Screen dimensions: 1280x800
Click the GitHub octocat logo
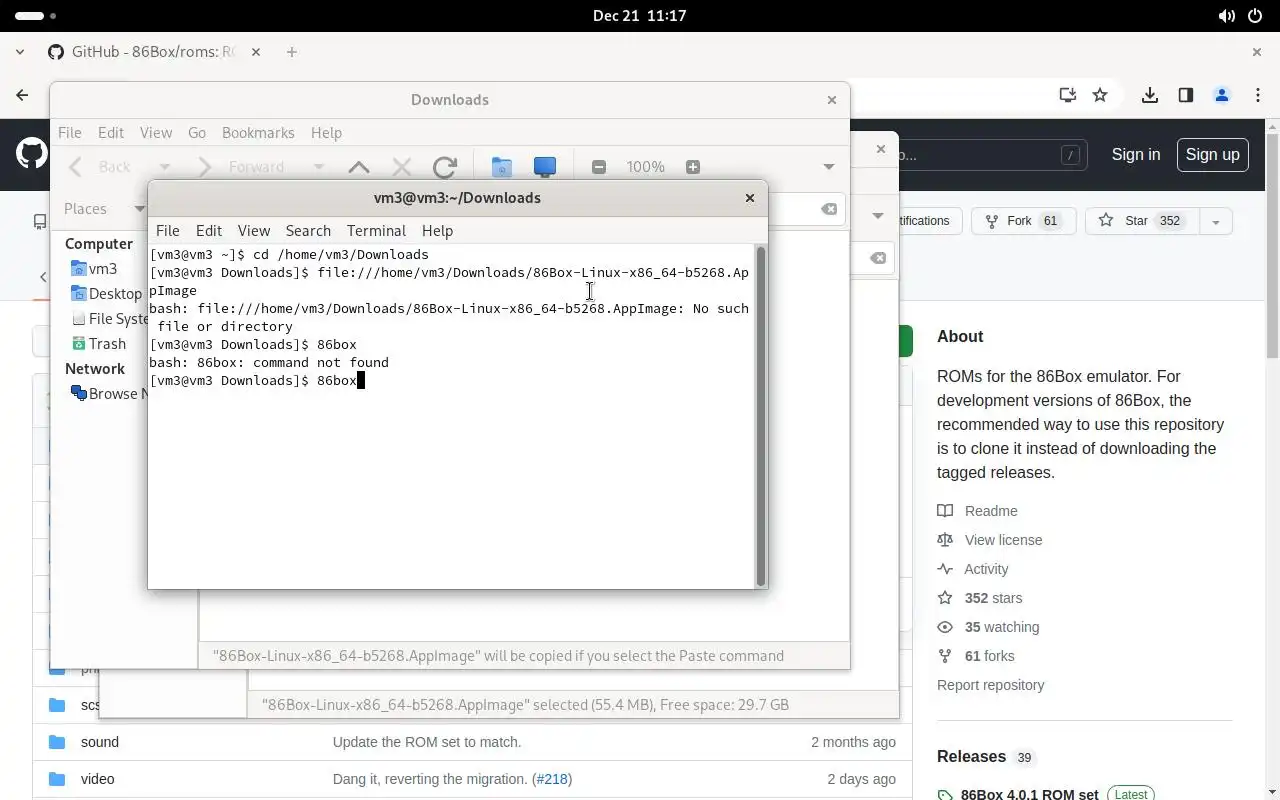tap(32, 154)
